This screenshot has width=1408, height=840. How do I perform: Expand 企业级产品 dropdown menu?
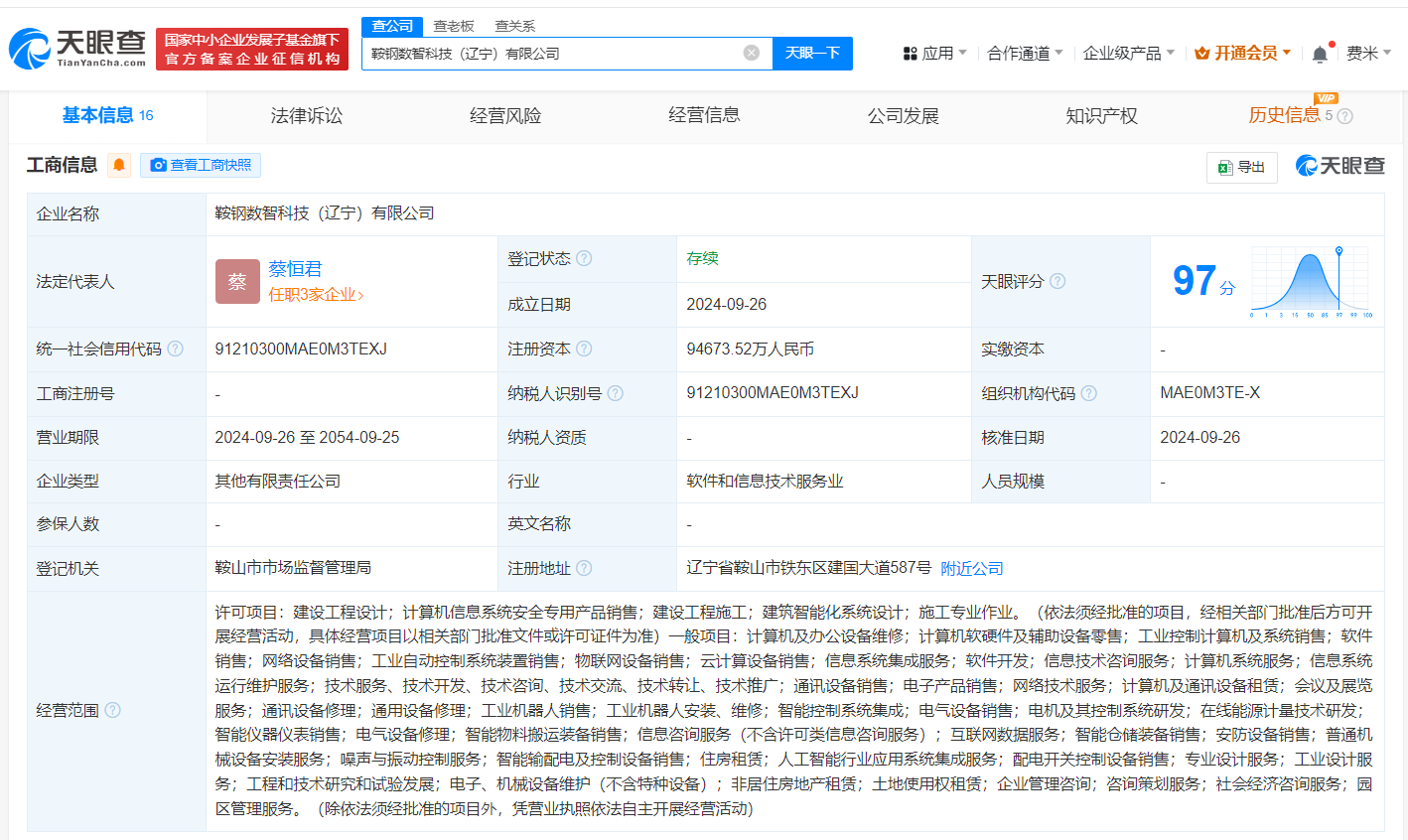(1128, 53)
